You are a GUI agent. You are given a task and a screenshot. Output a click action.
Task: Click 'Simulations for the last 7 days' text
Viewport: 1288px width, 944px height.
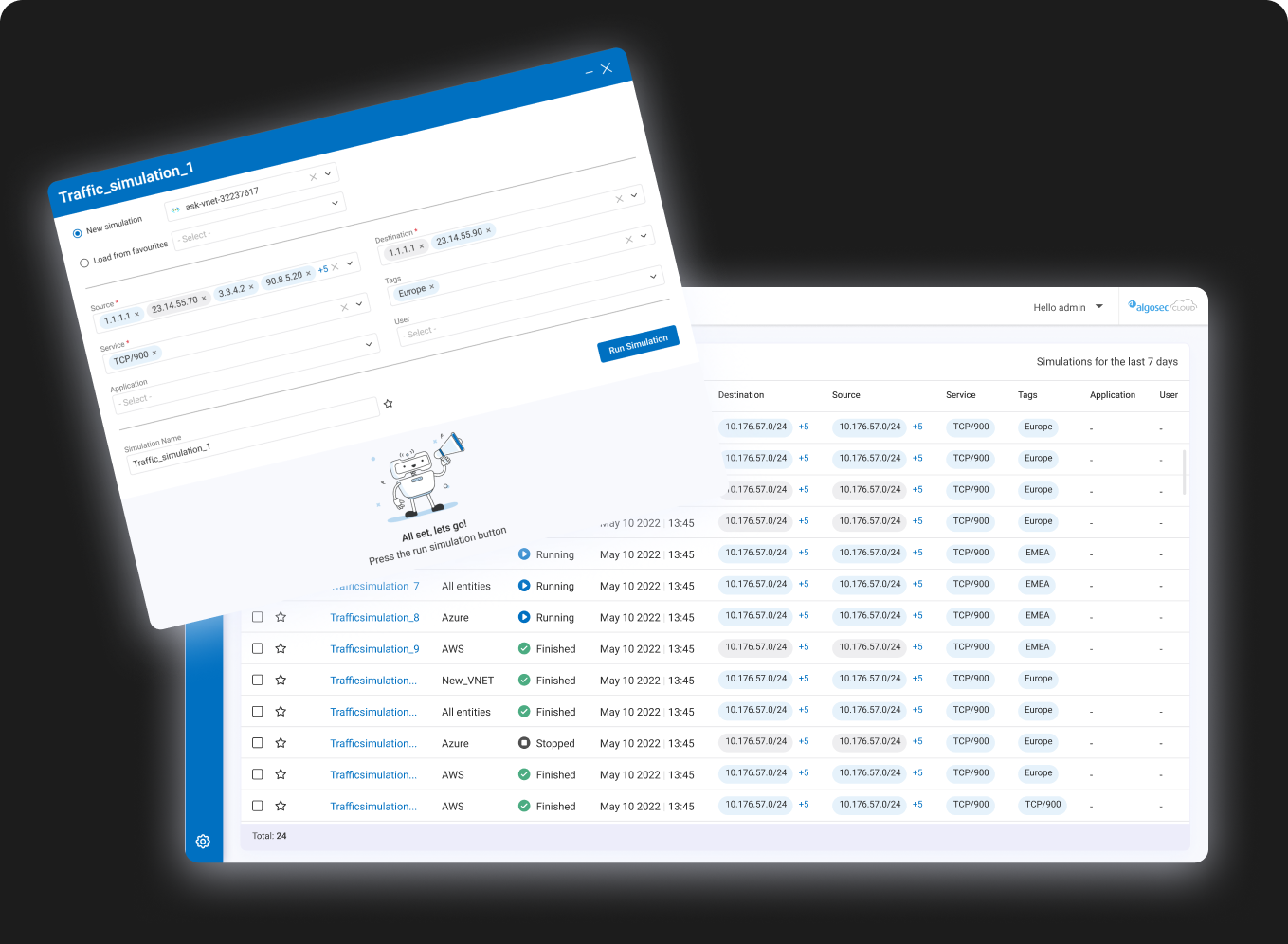(x=1107, y=362)
